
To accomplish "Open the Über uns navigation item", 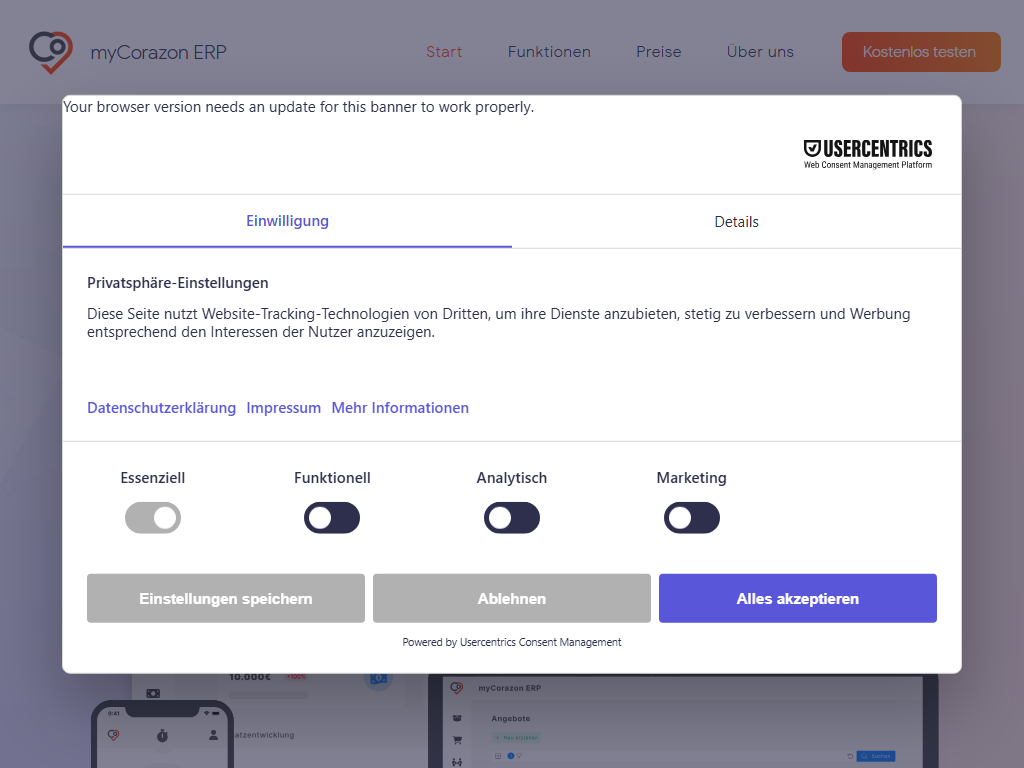I will (x=760, y=52).
